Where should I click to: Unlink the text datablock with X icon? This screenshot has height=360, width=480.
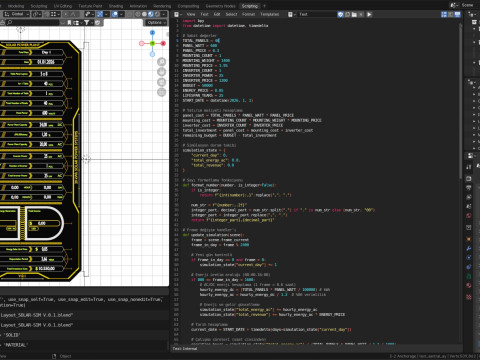(361, 14)
